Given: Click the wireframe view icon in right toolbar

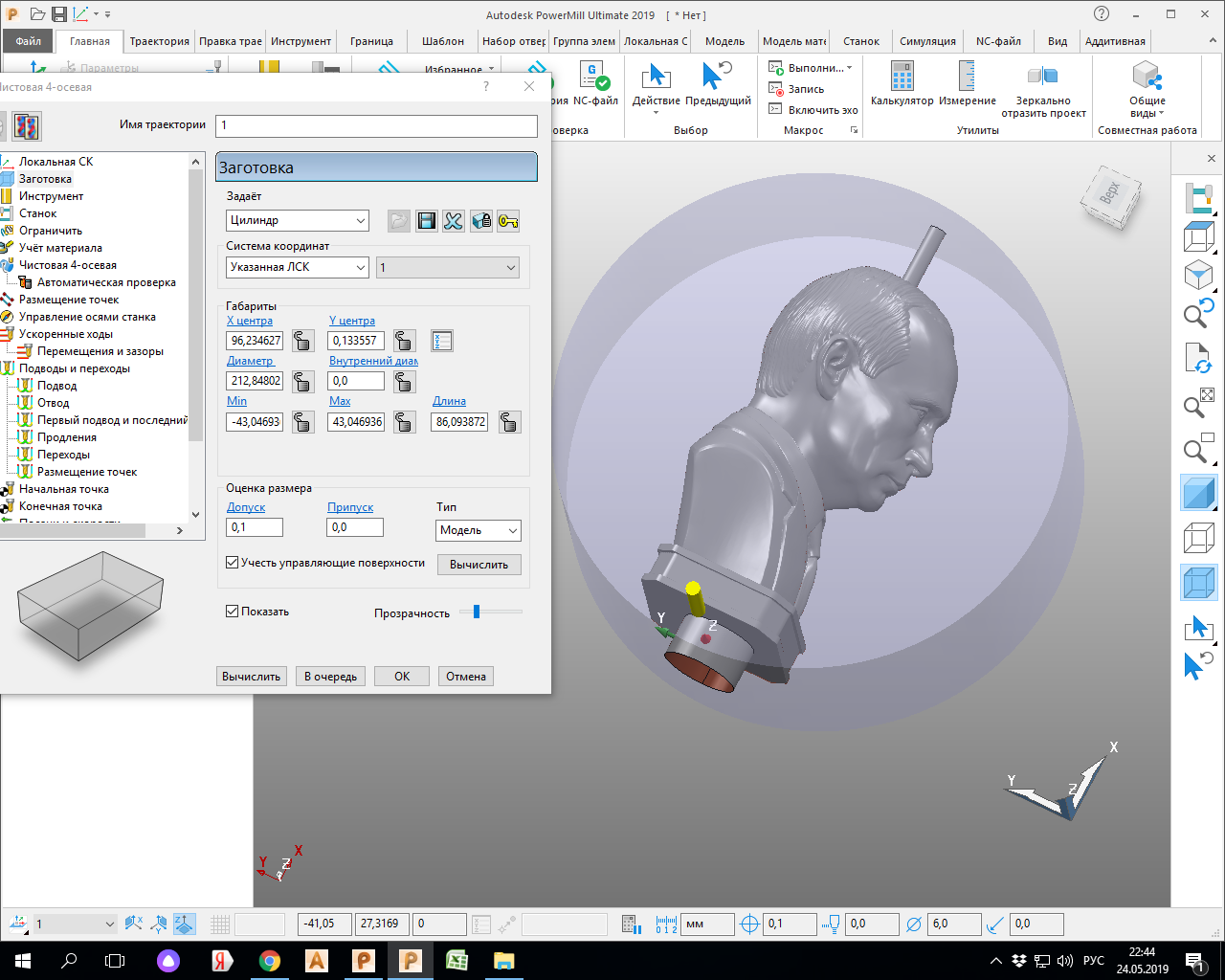Looking at the screenshot, I should click(x=1198, y=538).
